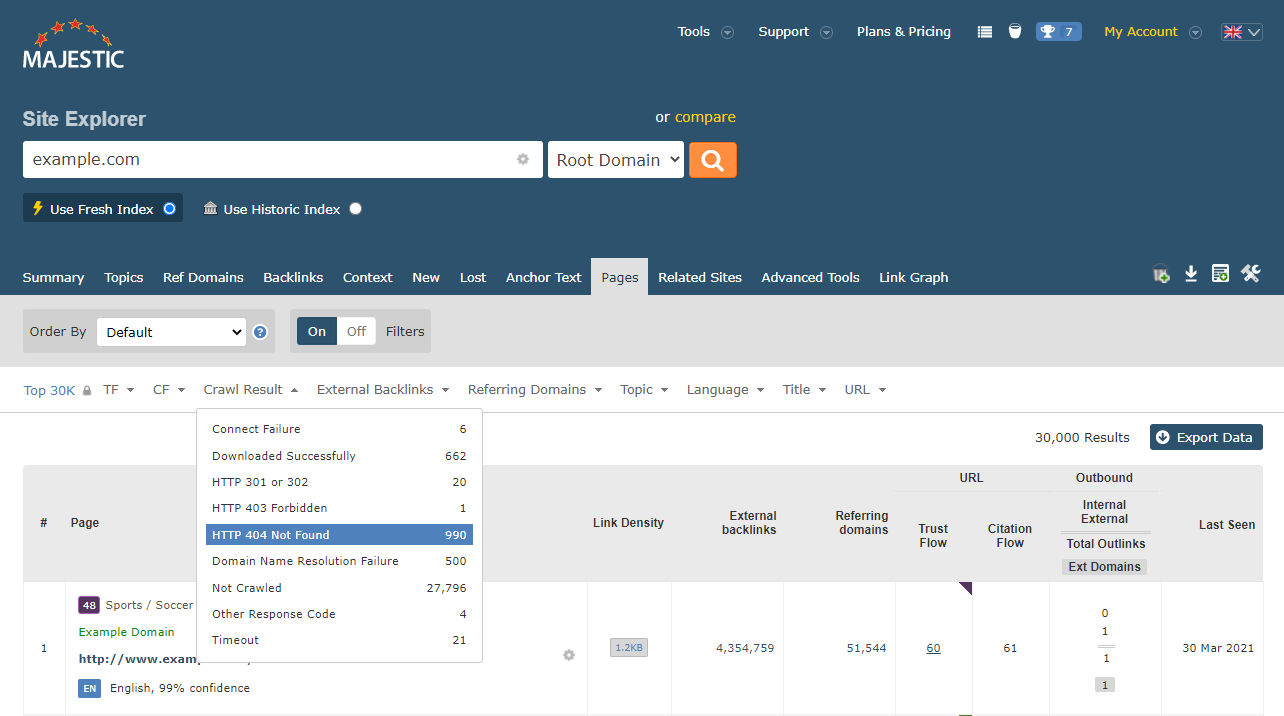This screenshot has height=716, width=1284.
Task: Expand the Support menu
Action: (x=795, y=32)
